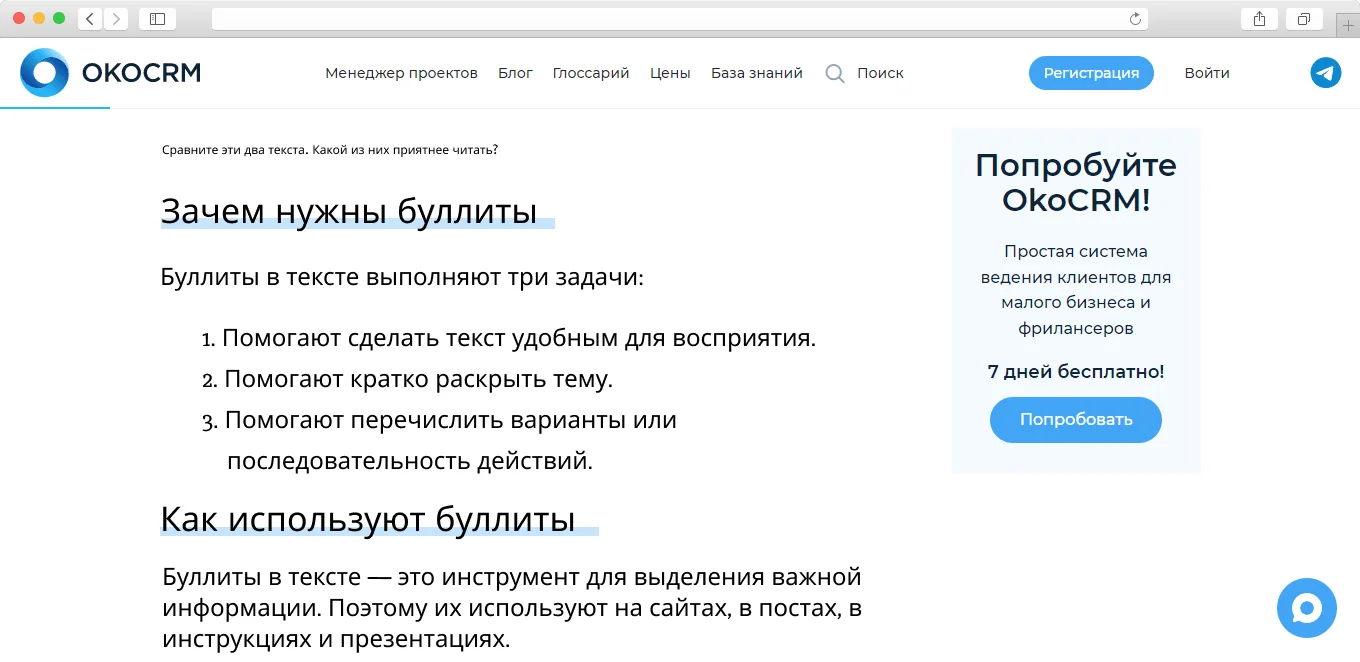Click the Регистрация button
Viewport: 1360px width, 662px height.
point(1091,73)
